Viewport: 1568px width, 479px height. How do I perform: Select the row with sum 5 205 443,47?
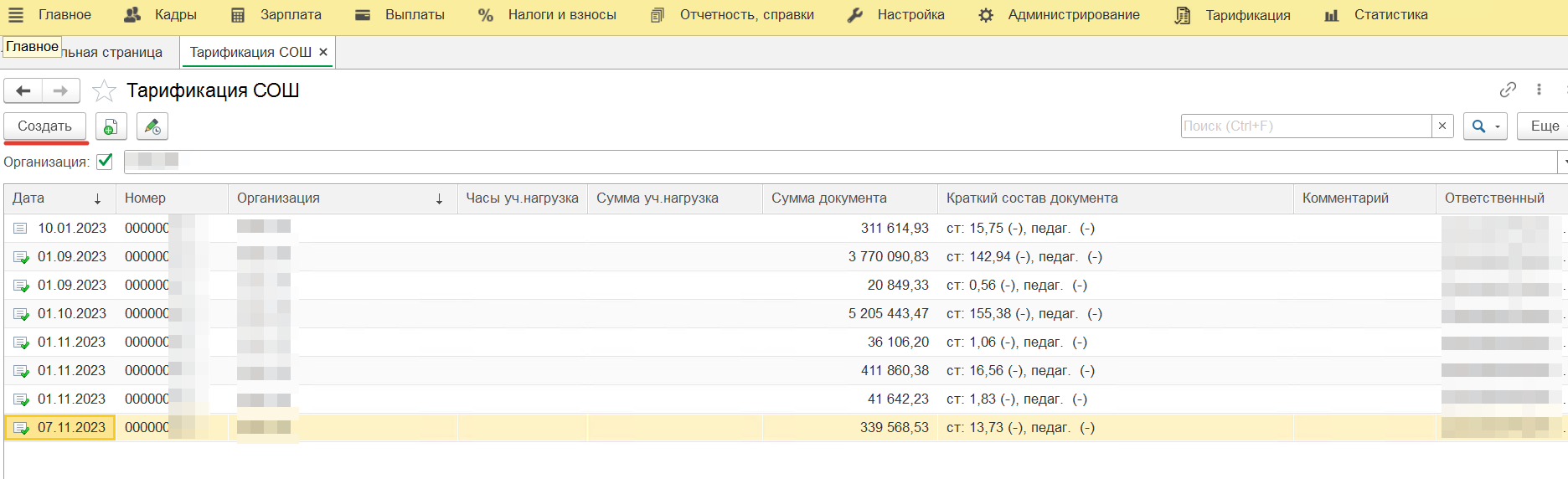tap(888, 314)
